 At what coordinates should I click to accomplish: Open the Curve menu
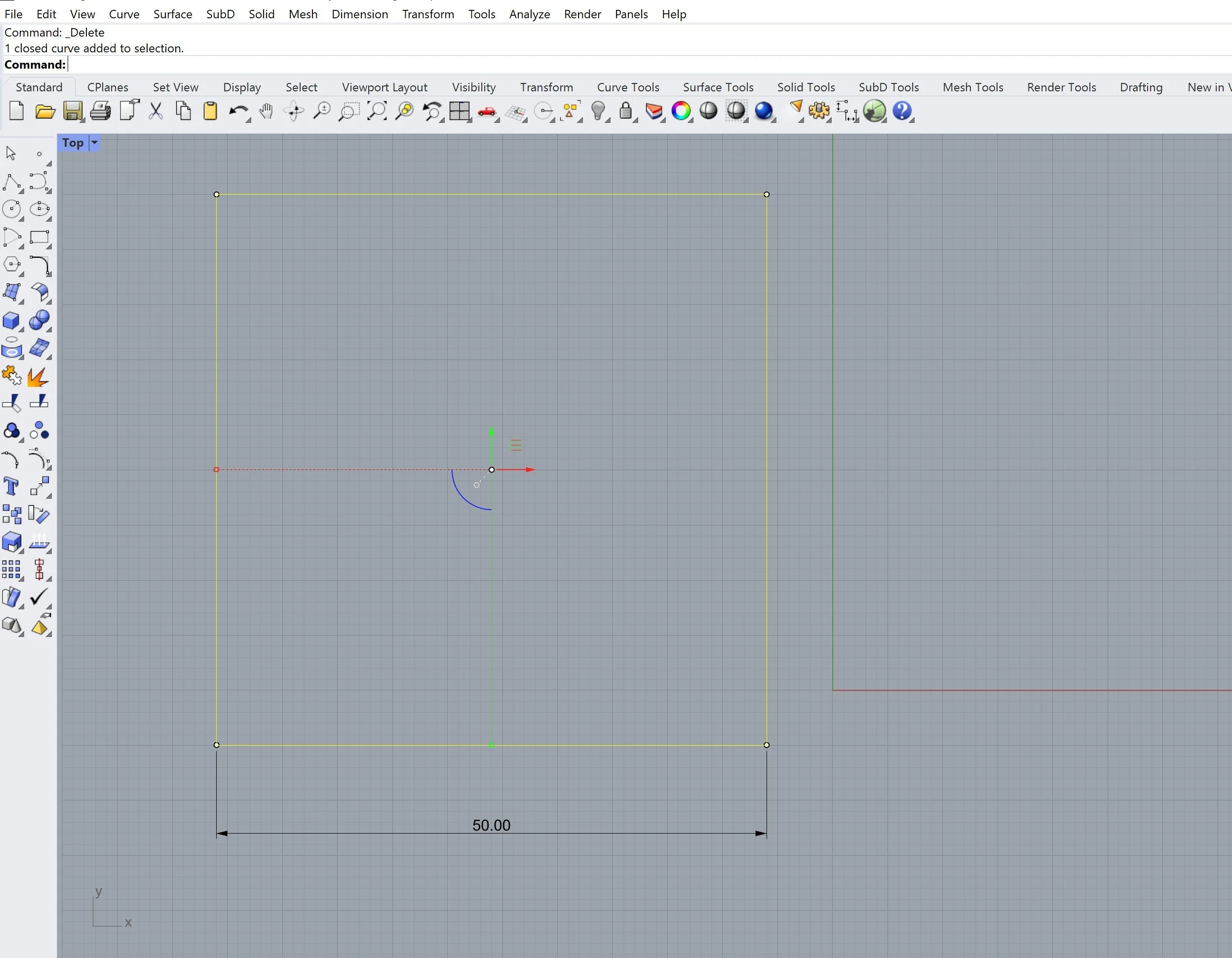click(123, 14)
